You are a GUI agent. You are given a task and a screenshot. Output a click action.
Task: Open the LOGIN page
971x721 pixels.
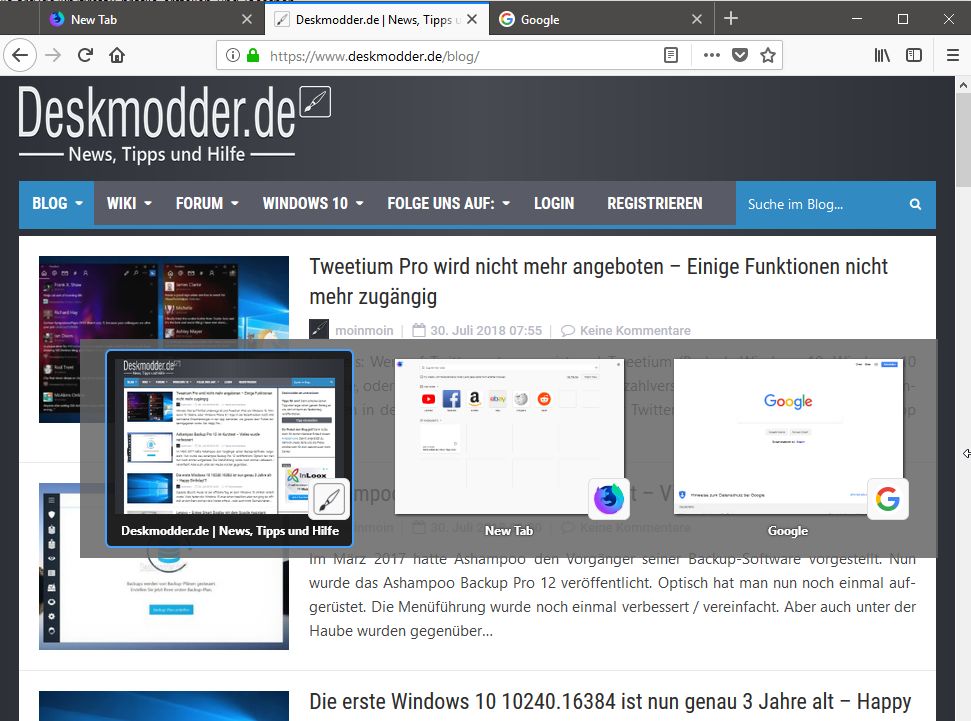point(554,203)
